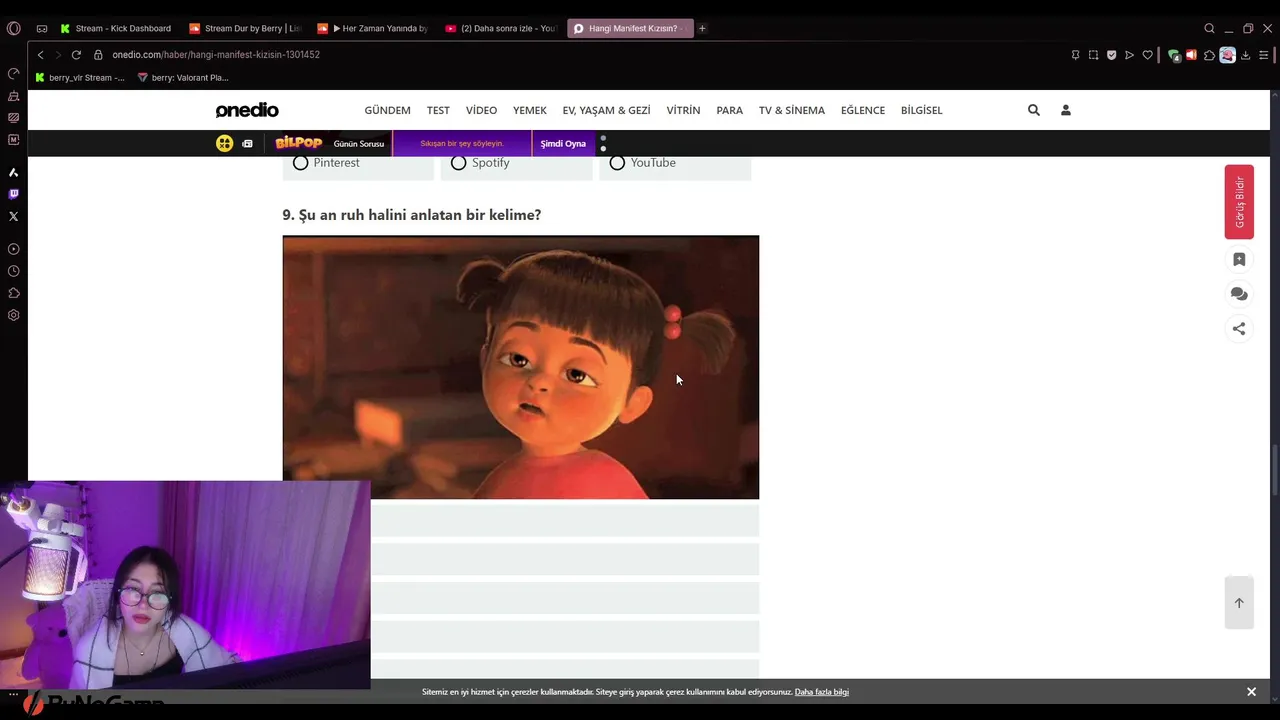Open the EĞLENCE section
1280x720 pixels.
point(862,110)
